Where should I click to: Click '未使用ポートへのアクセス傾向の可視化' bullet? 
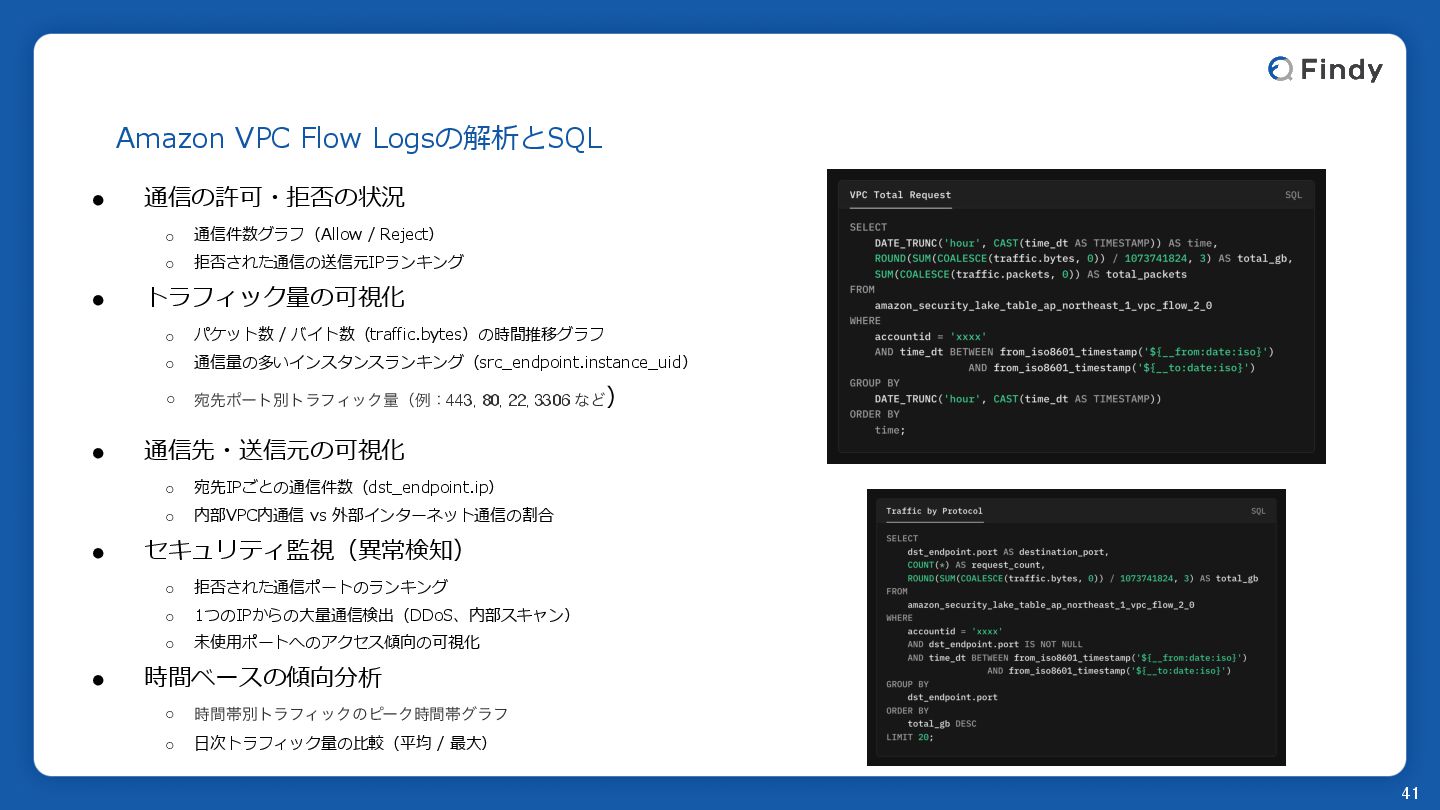(337, 642)
